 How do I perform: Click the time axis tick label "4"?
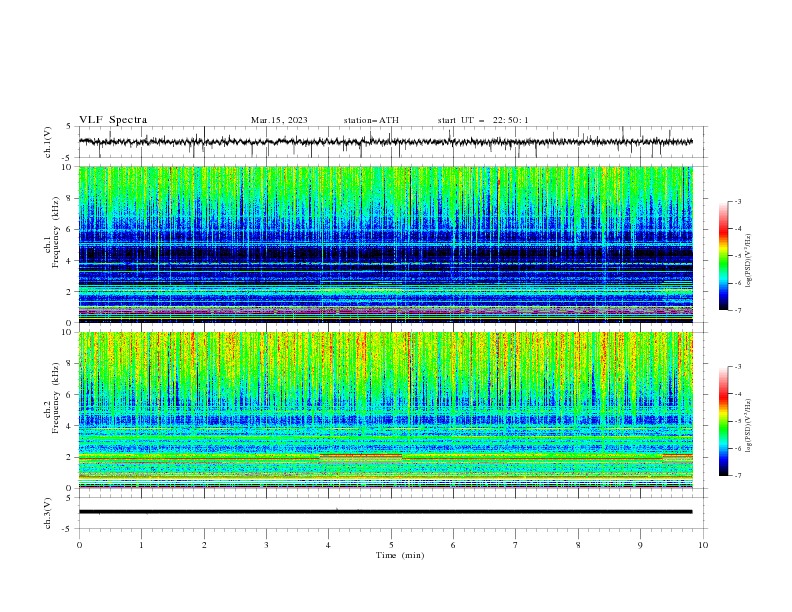[328, 545]
